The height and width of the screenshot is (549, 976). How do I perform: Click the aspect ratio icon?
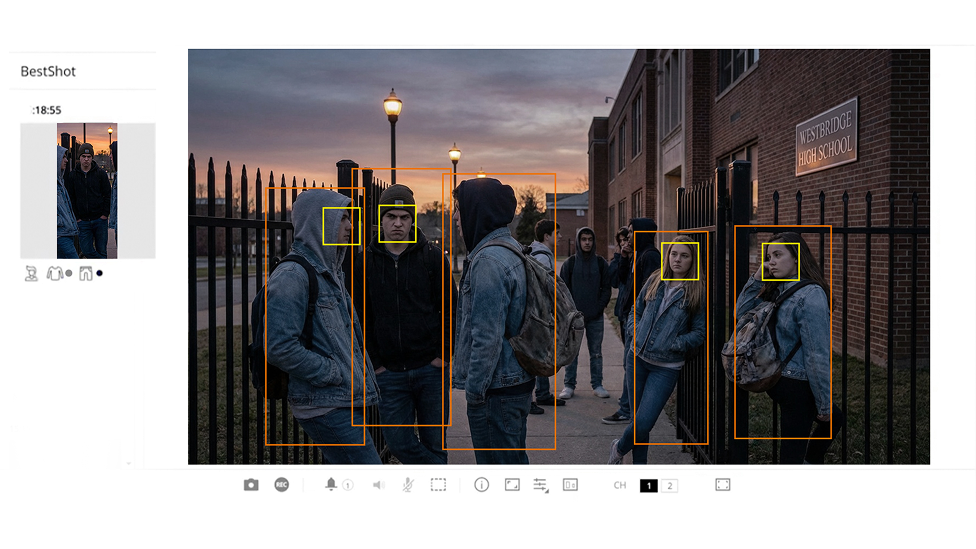(512, 485)
